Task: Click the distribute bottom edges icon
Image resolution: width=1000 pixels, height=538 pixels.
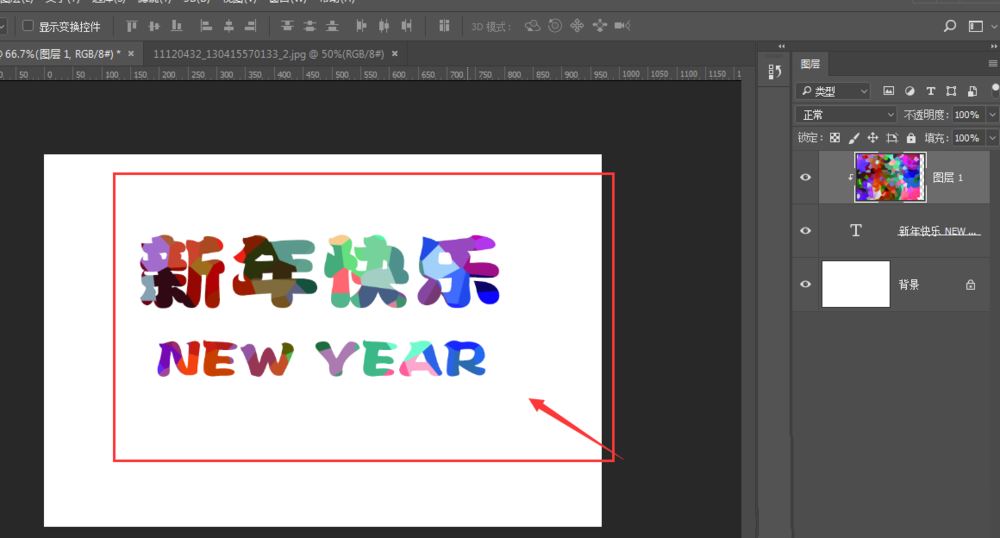Action: pyautogui.click(x=332, y=26)
